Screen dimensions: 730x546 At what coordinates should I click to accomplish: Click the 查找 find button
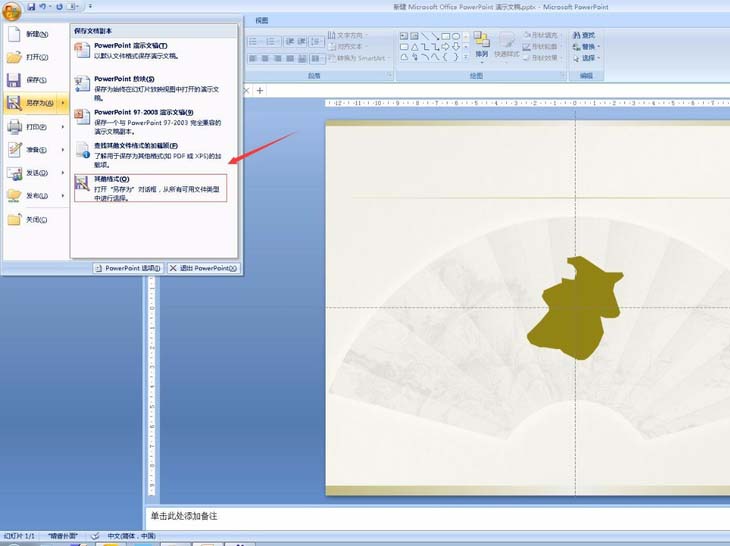click(584, 35)
